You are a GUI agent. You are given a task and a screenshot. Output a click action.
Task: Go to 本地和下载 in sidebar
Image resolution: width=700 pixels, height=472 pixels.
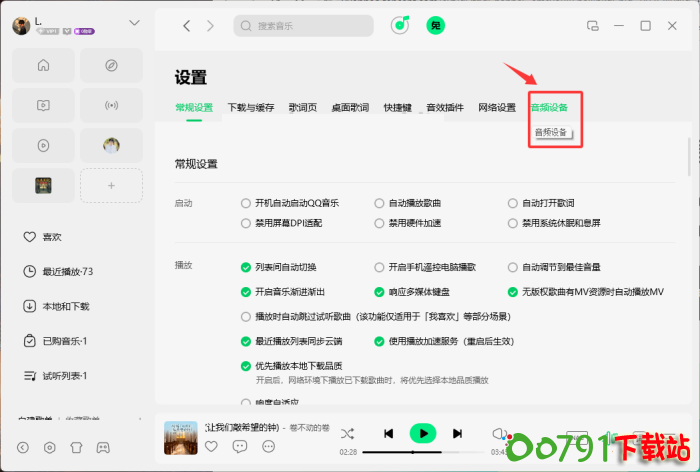click(65, 306)
